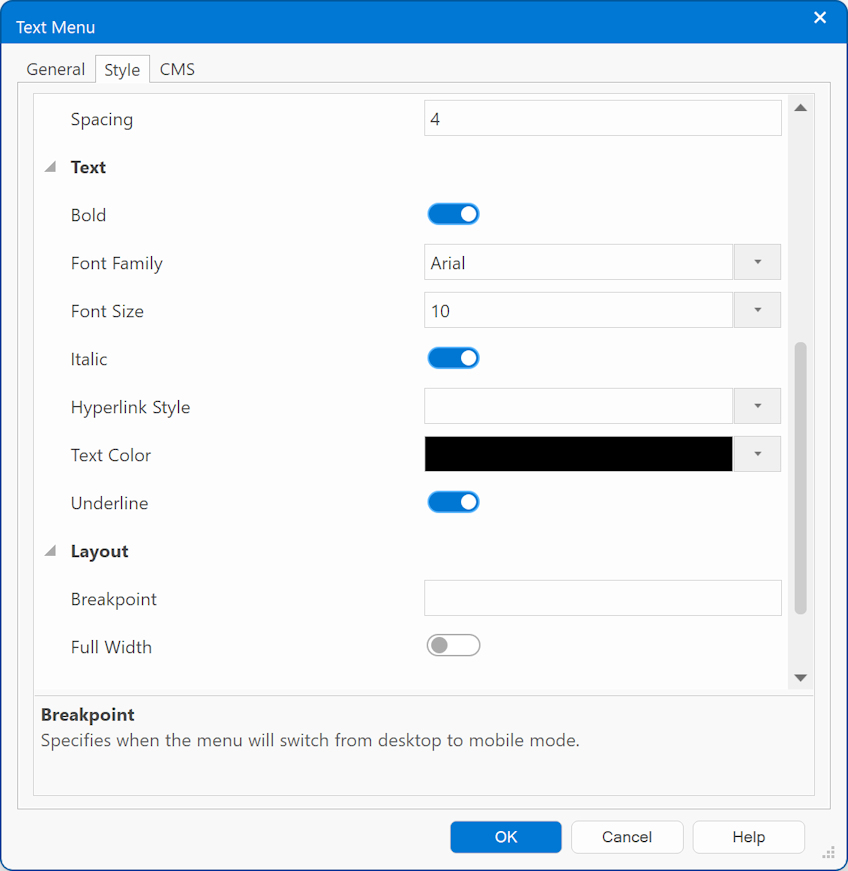Image resolution: width=848 pixels, height=871 pixels.
Task: Click the scroll up arrow
Action: (x=800, y=108)
